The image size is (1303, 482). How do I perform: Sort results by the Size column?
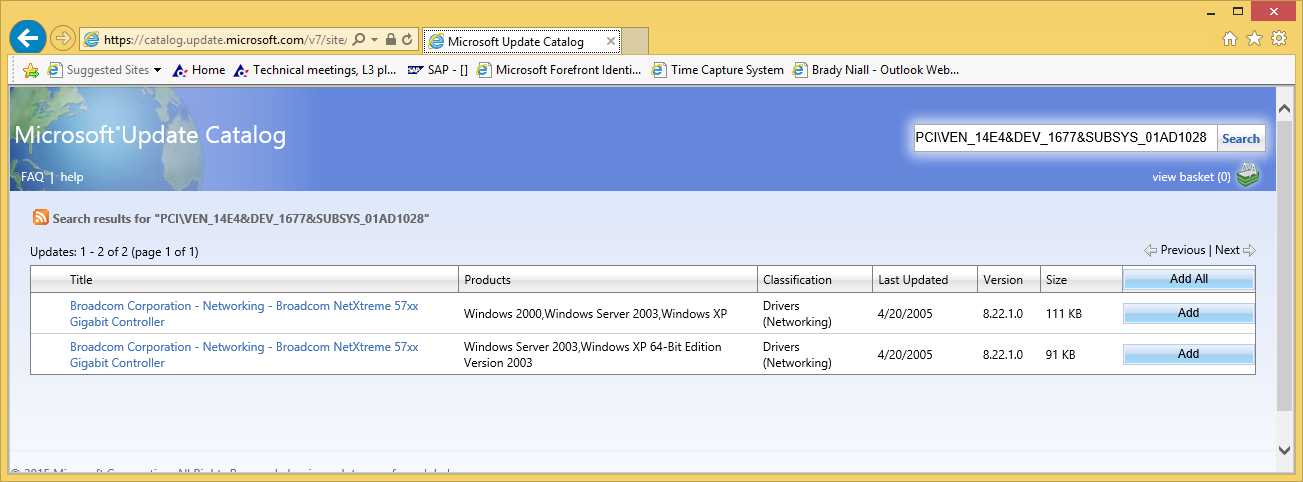click(x=1056, y=280)
